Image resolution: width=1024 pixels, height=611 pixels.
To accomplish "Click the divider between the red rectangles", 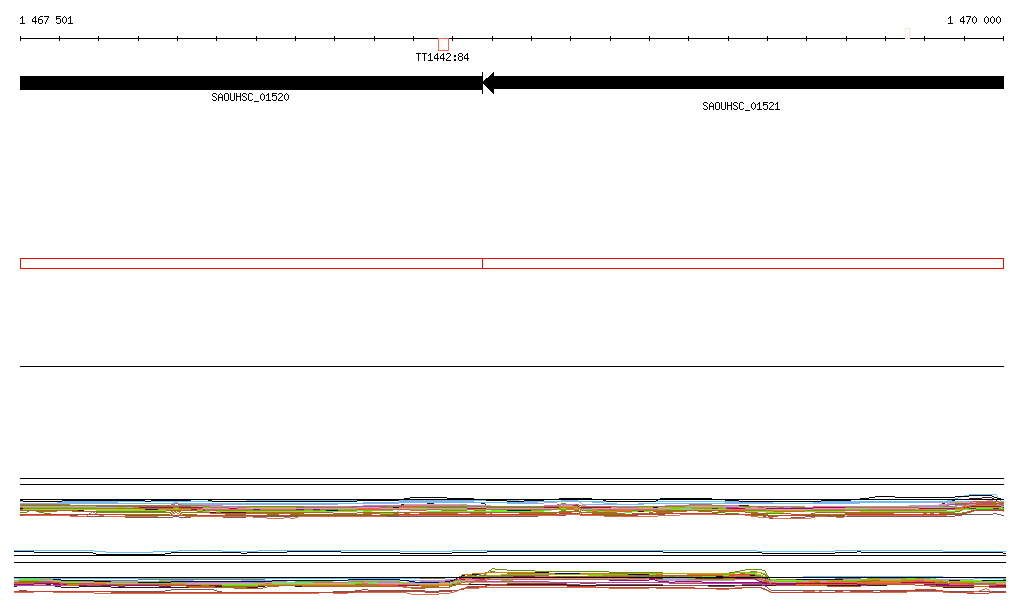I will [482, 263].
